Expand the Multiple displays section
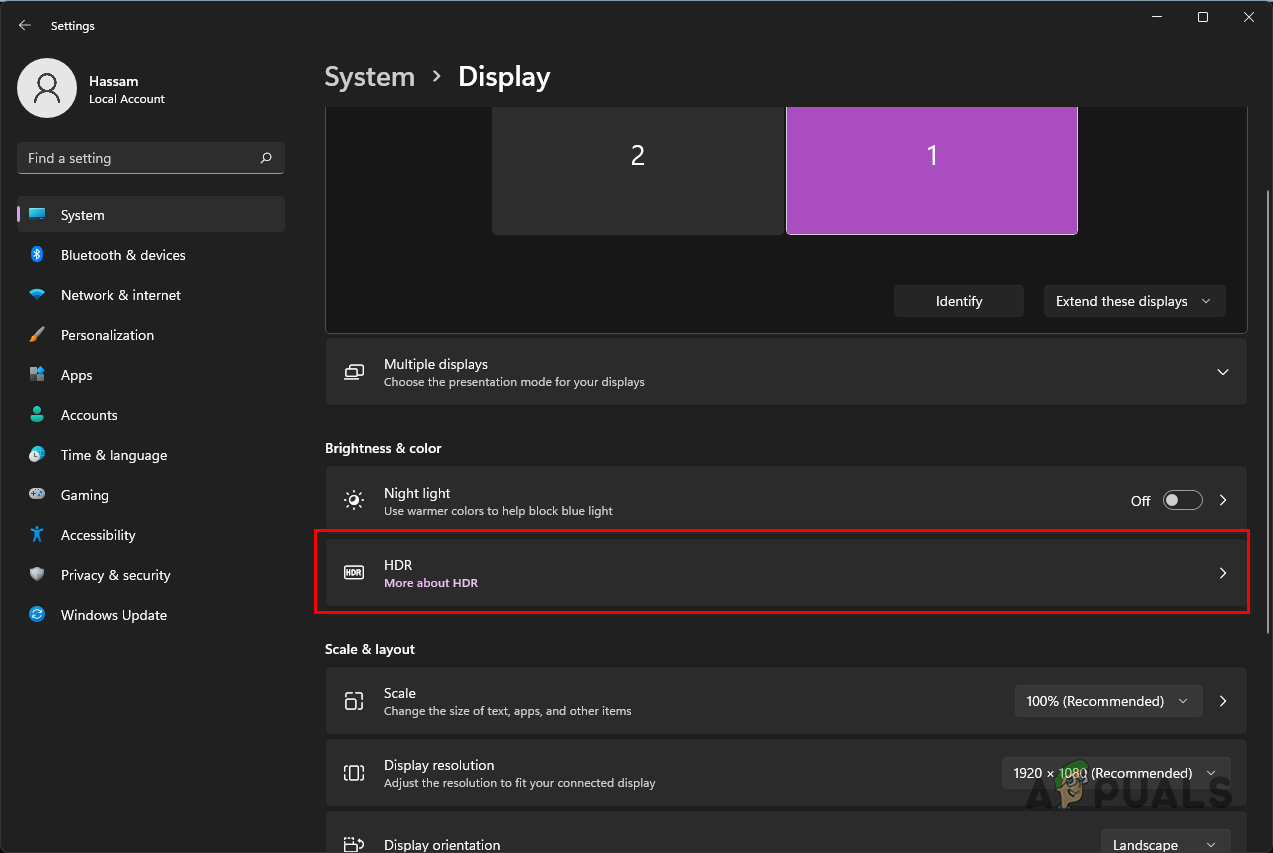This screenshot has width=1273, height=853. pyautogui.click(x=1222, y=372)
